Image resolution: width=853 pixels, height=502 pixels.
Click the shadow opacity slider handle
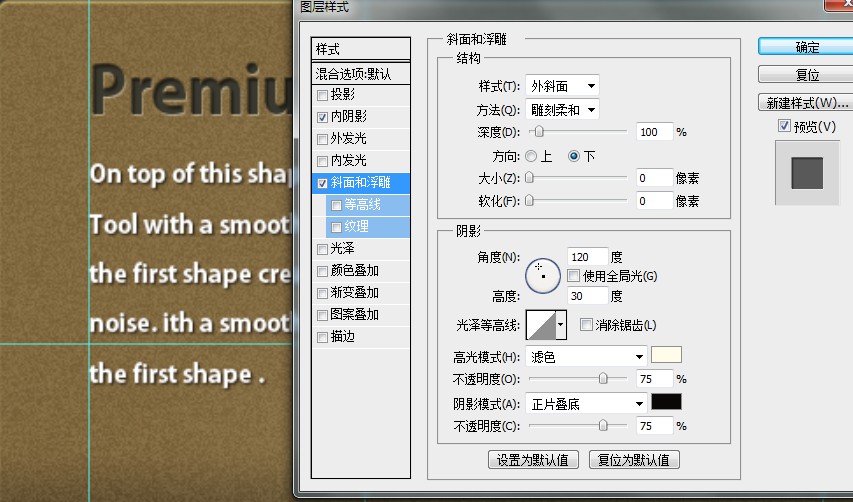pyautogui.click(x=603, y=425)
